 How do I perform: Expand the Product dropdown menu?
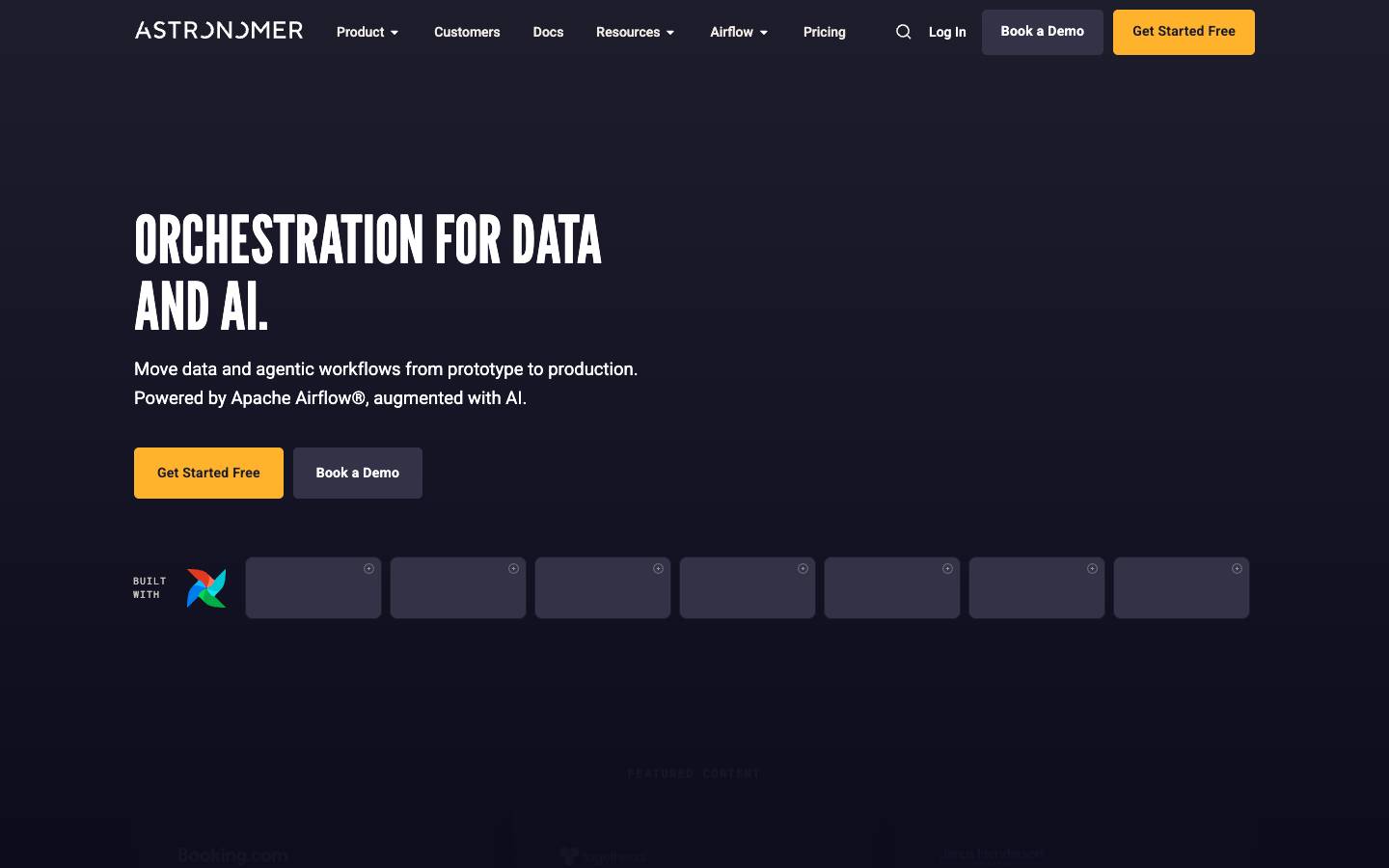(x=368, y=32)
